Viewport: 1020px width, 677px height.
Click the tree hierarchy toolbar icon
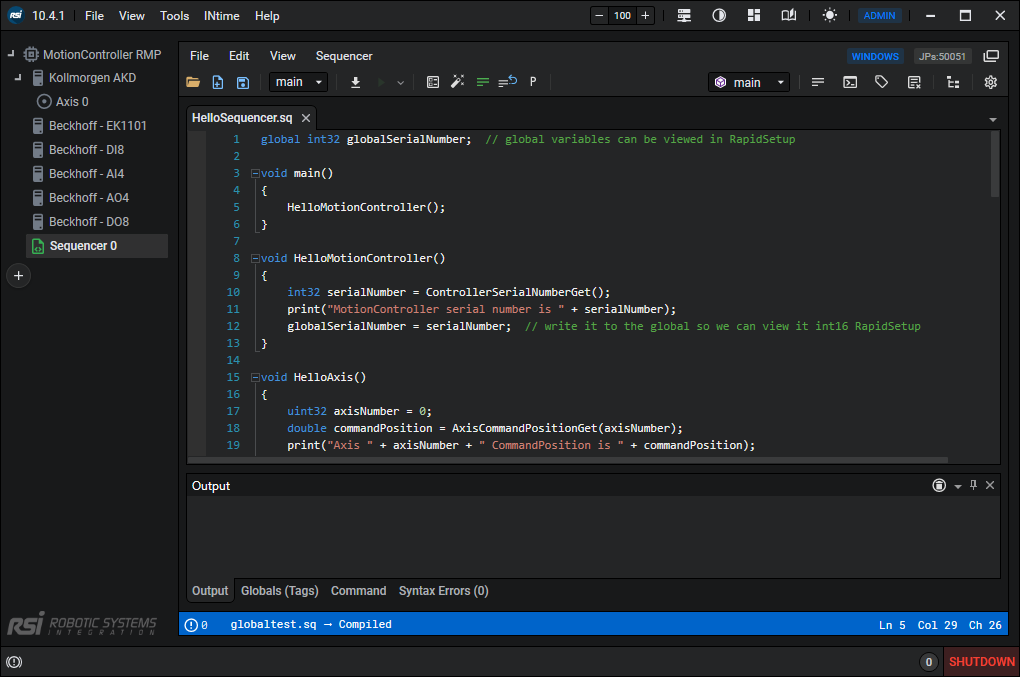(953, 82)
